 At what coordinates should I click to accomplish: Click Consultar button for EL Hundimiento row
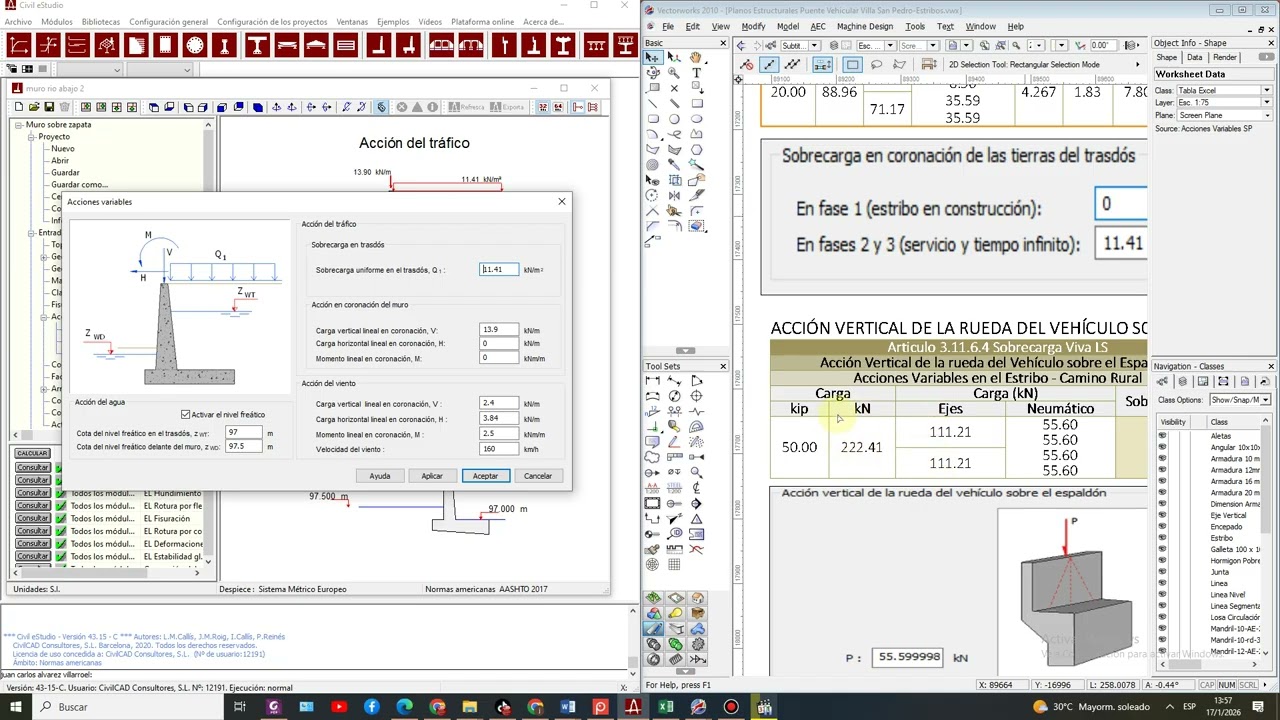point(33,493)
